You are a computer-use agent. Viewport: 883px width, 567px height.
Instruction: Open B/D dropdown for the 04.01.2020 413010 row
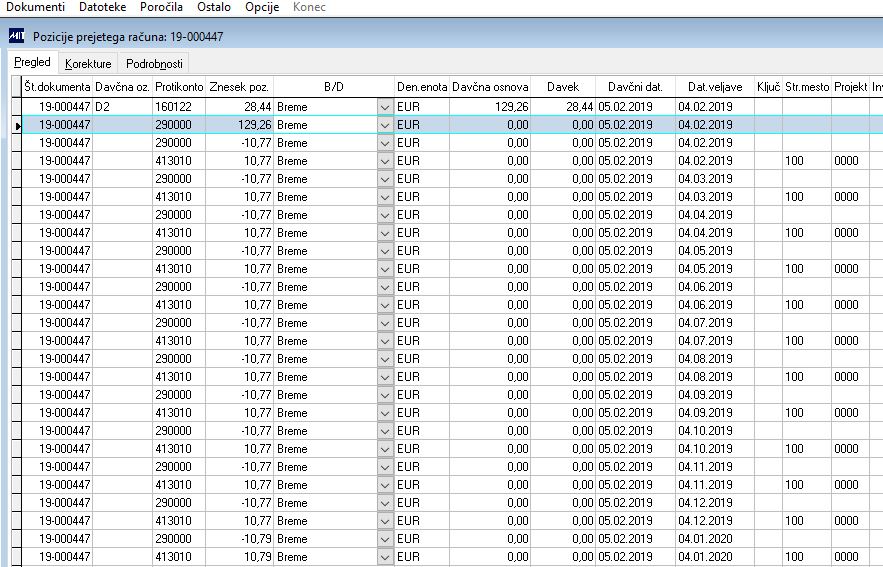[385, 557]
